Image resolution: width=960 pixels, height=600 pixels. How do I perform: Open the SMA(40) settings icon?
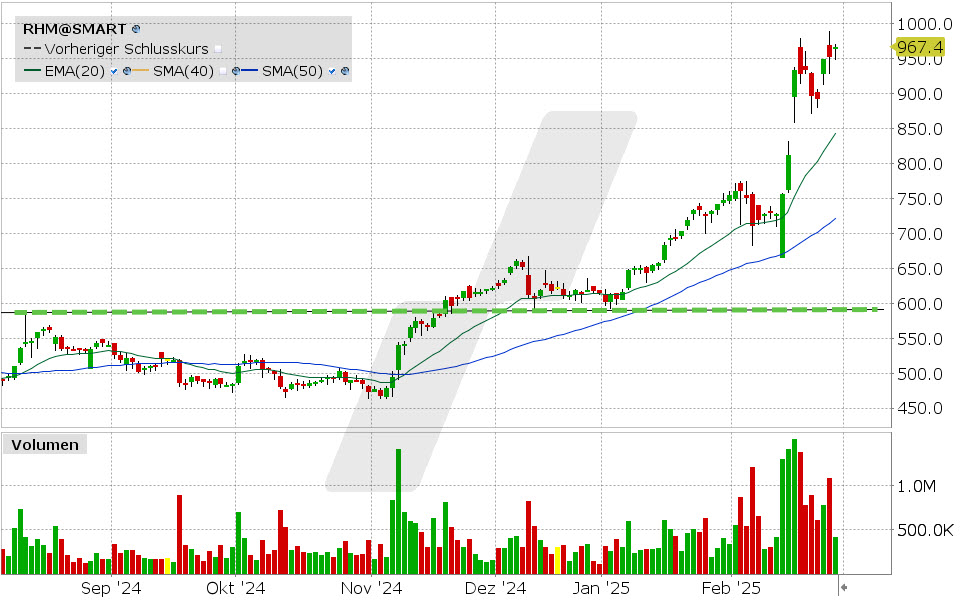tap(236, 71)
